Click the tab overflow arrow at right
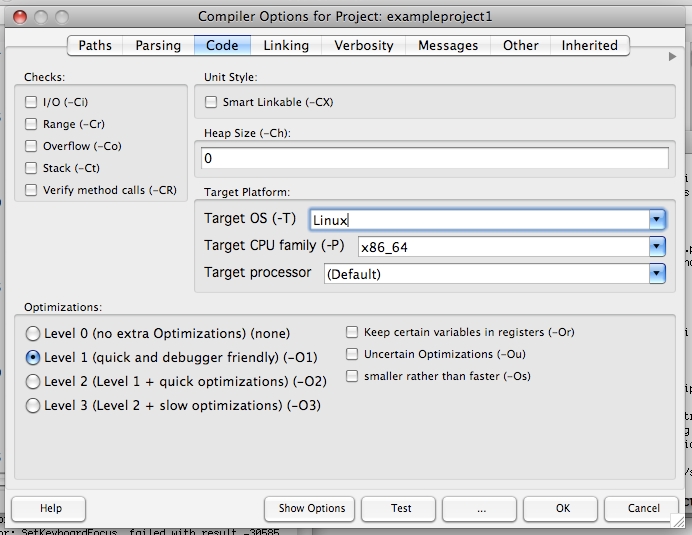Screen dimensions: 692x535 [673, 57]
